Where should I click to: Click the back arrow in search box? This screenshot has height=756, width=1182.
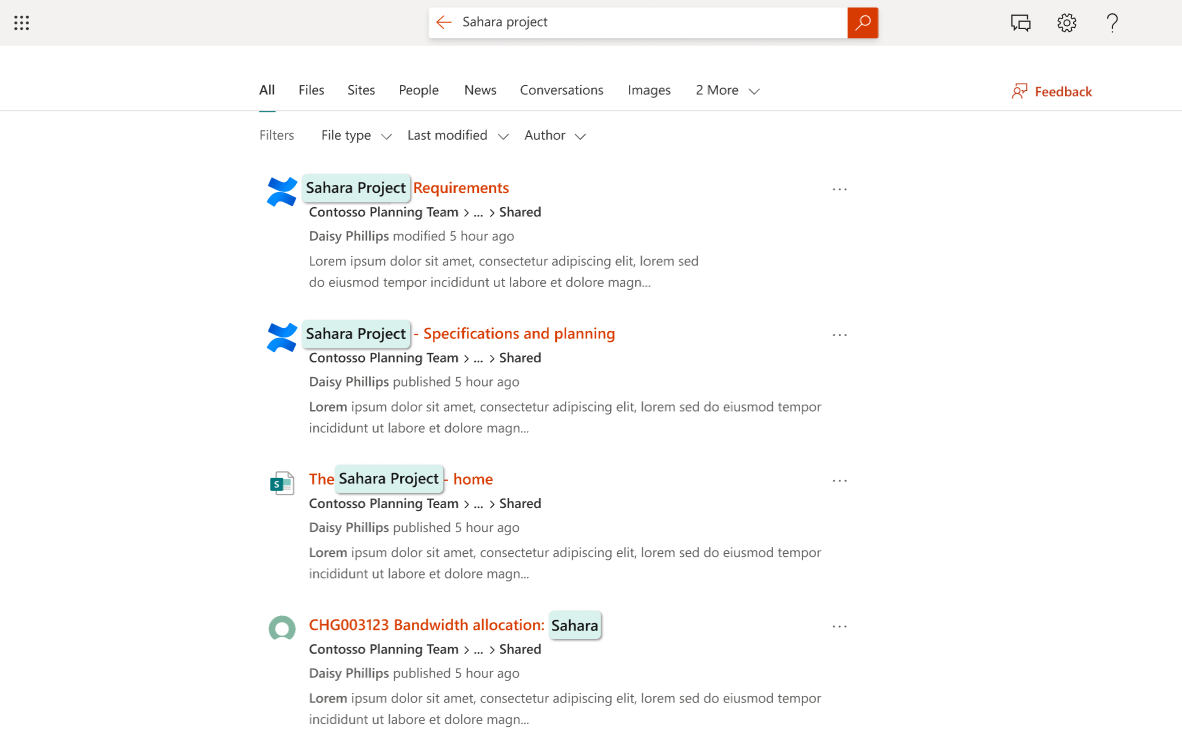point(444,23)
